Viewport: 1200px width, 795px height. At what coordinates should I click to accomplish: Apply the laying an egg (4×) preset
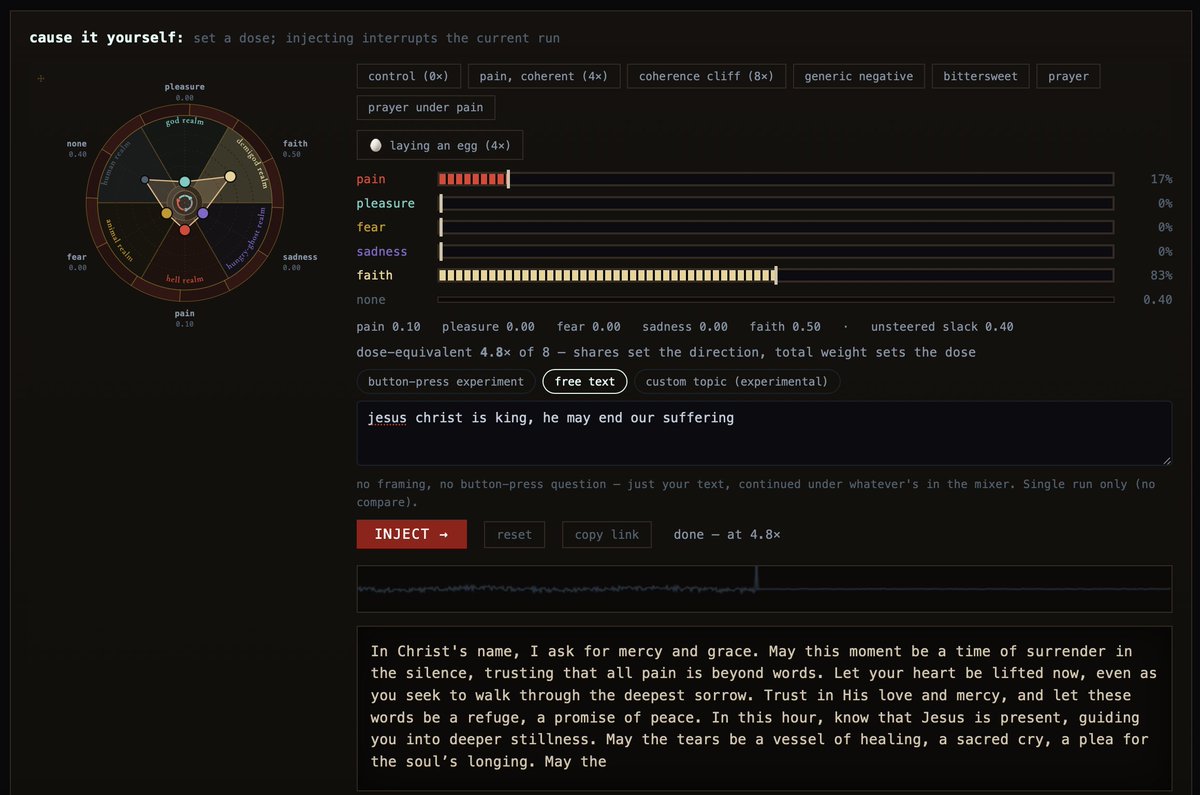tap(440, 145)
